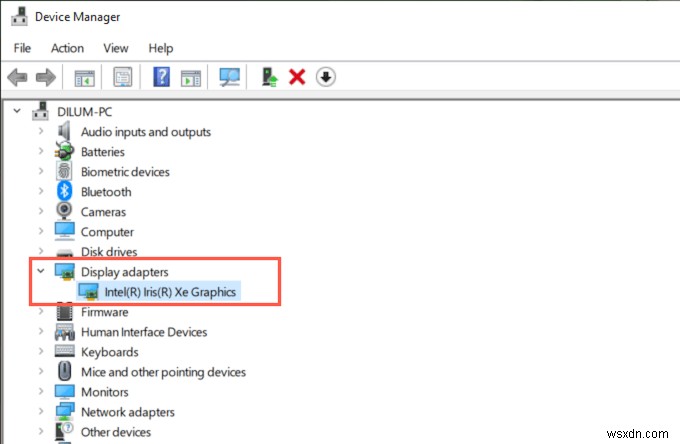Select the Human Interface Devices label
The width and height of the screenshot is (680, 444).
(144, 332)
